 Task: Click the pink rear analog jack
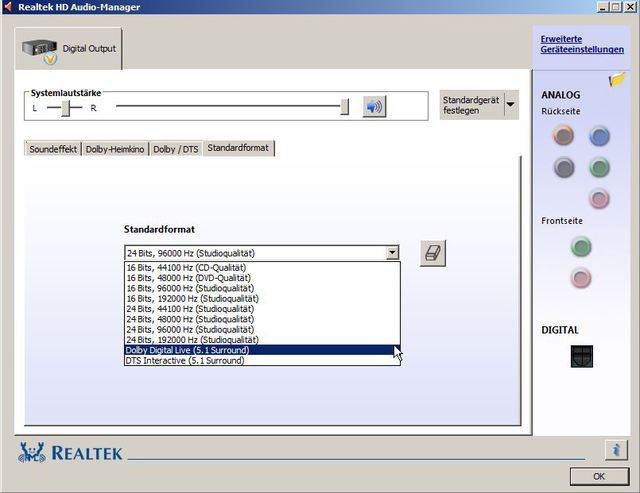599,199
